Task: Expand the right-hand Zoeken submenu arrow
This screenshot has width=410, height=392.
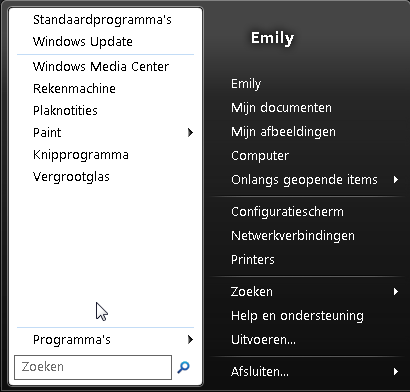Action: pos(396,292)
